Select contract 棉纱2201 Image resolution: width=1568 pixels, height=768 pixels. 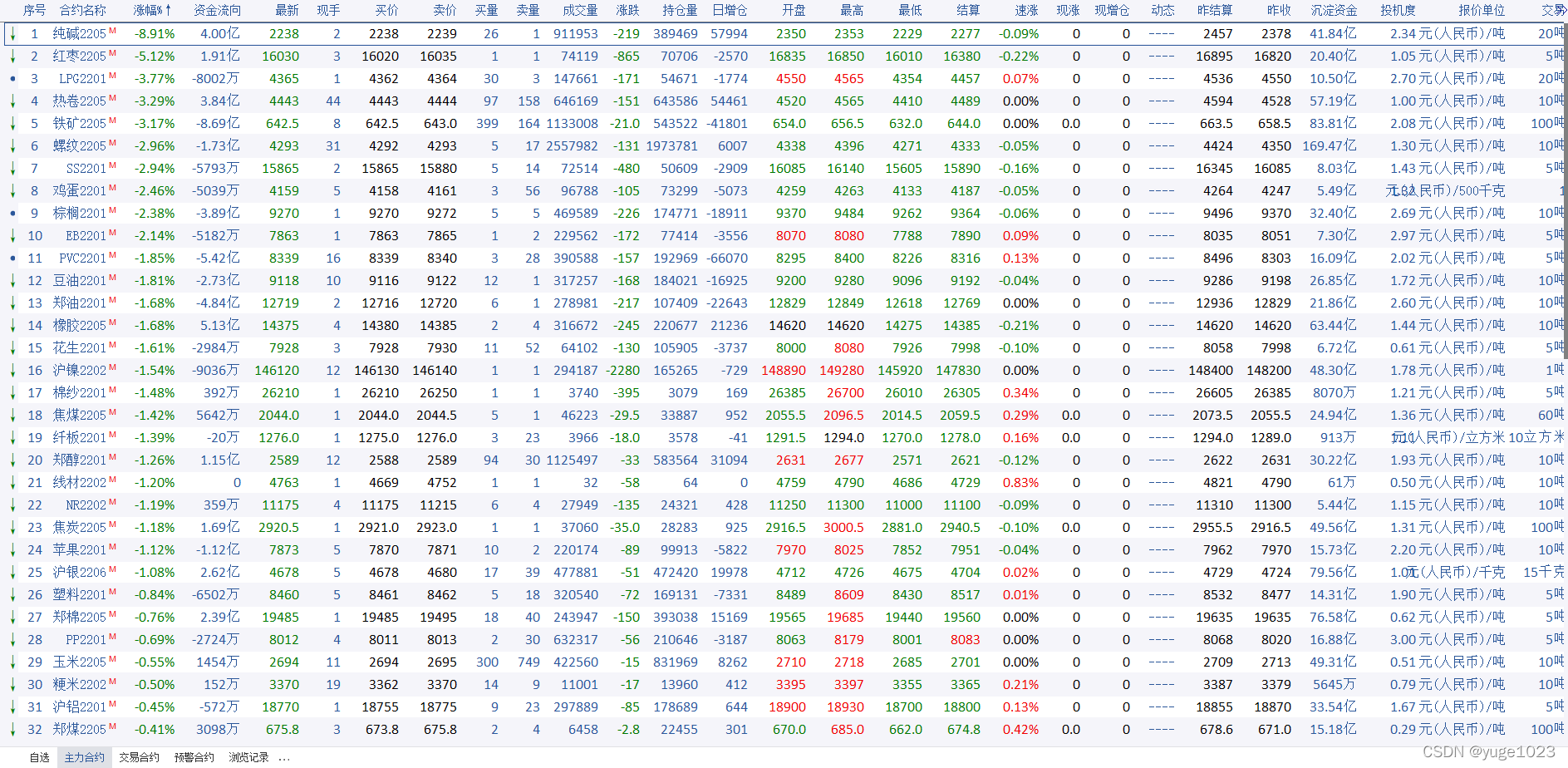(80, 393)
